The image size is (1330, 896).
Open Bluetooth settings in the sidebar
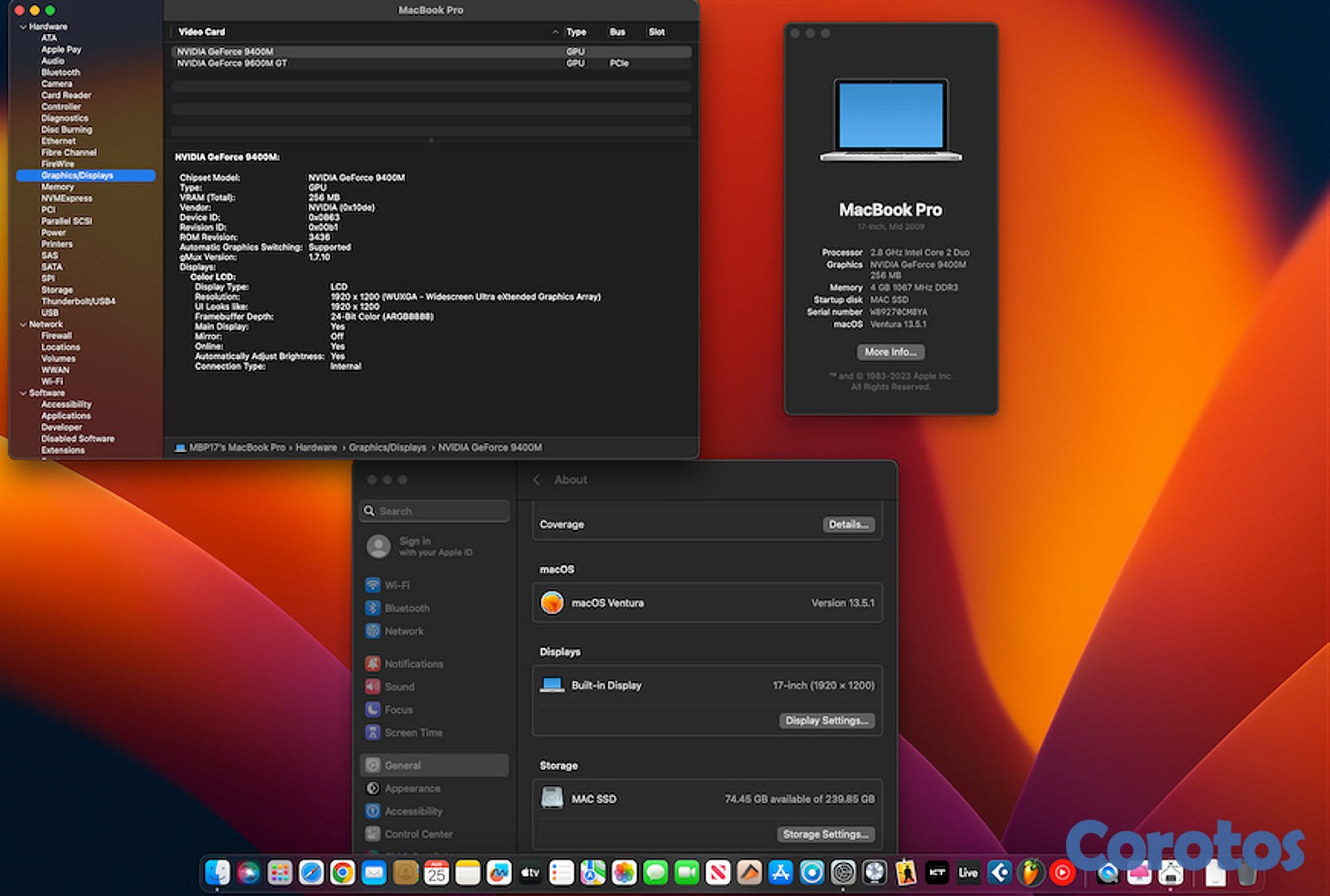coord(406,608)
